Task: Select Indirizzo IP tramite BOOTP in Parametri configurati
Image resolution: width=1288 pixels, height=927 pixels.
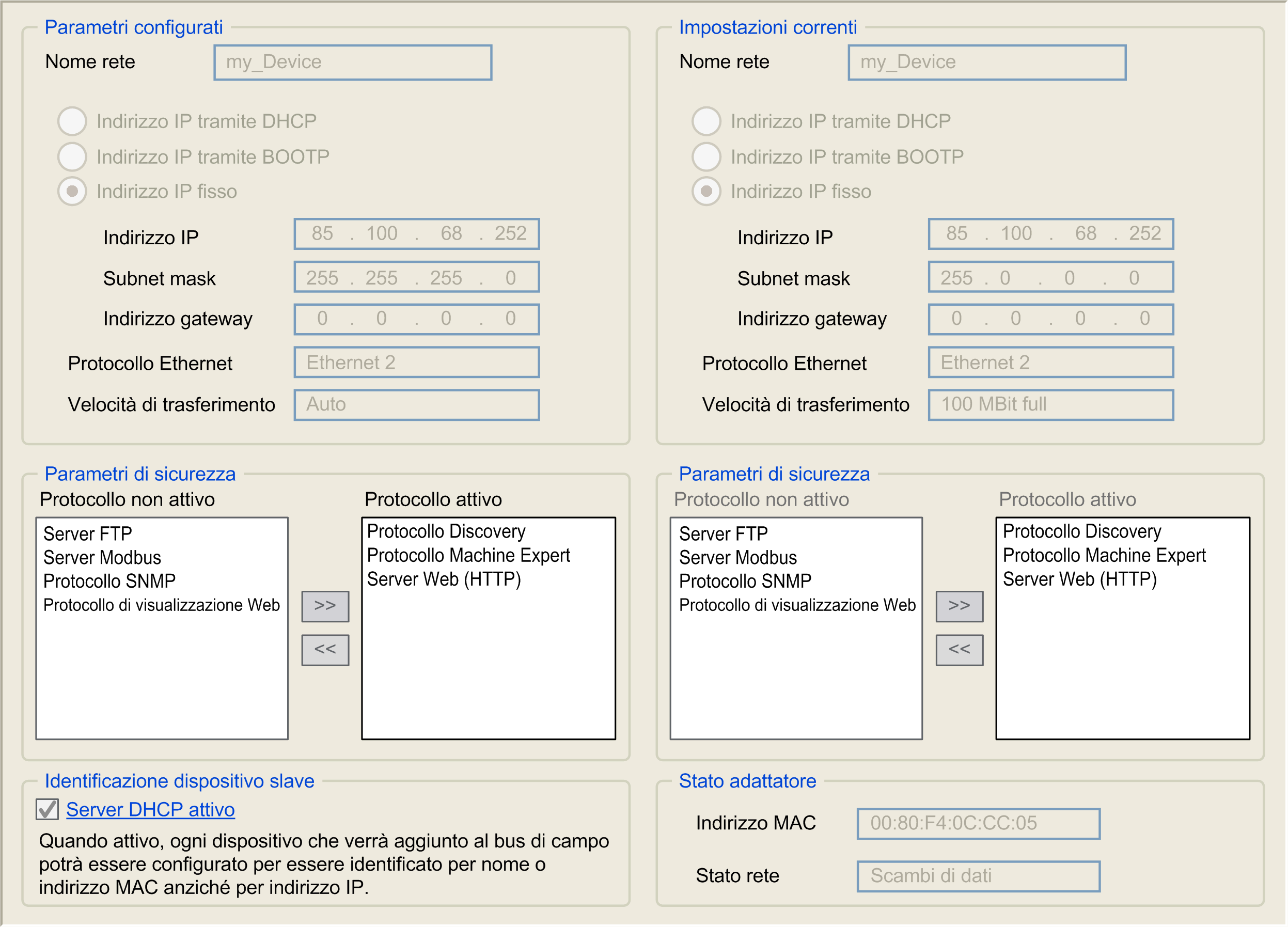Action: (72, 157)
